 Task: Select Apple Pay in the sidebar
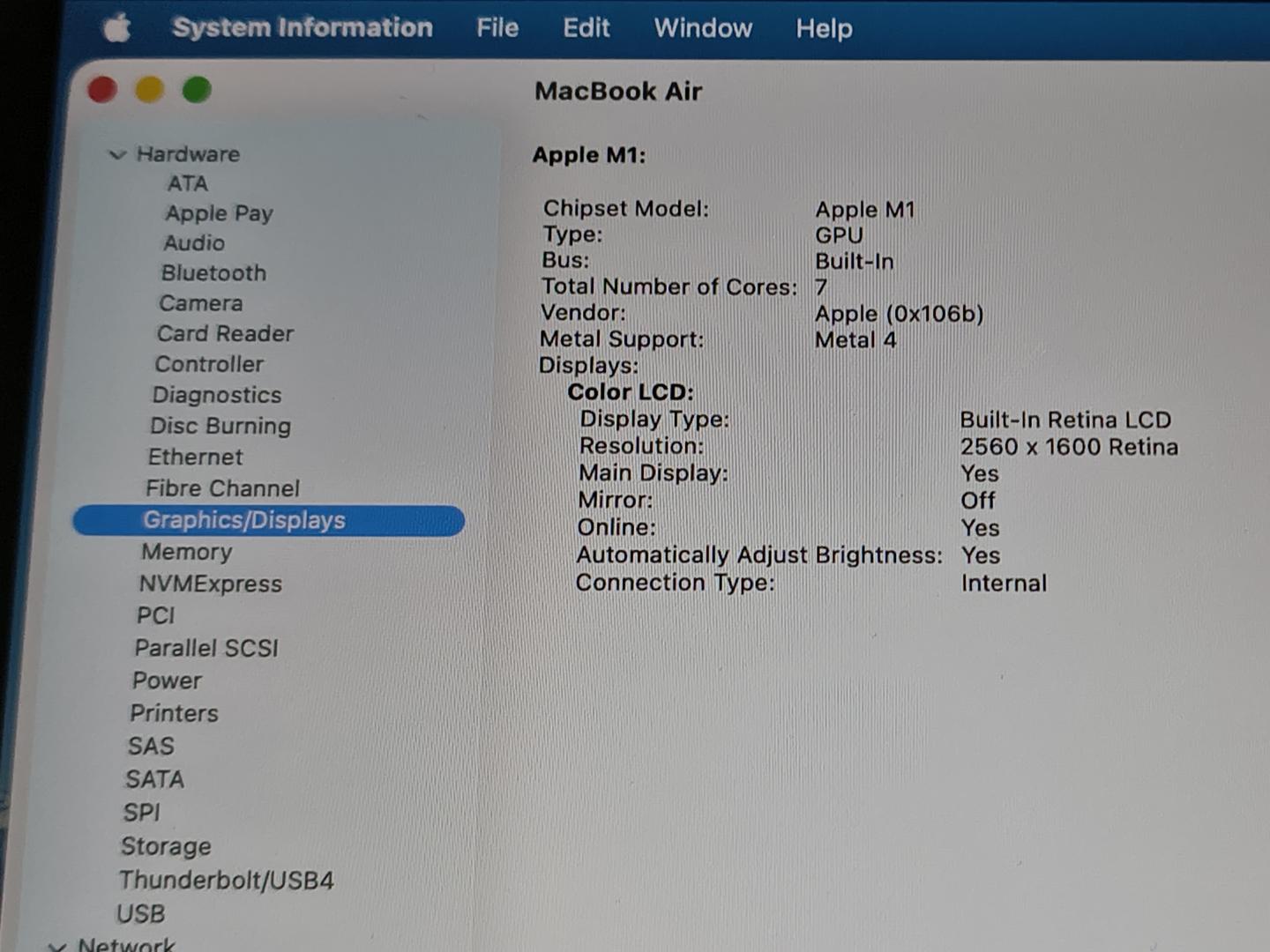click(x=219, y=213)
